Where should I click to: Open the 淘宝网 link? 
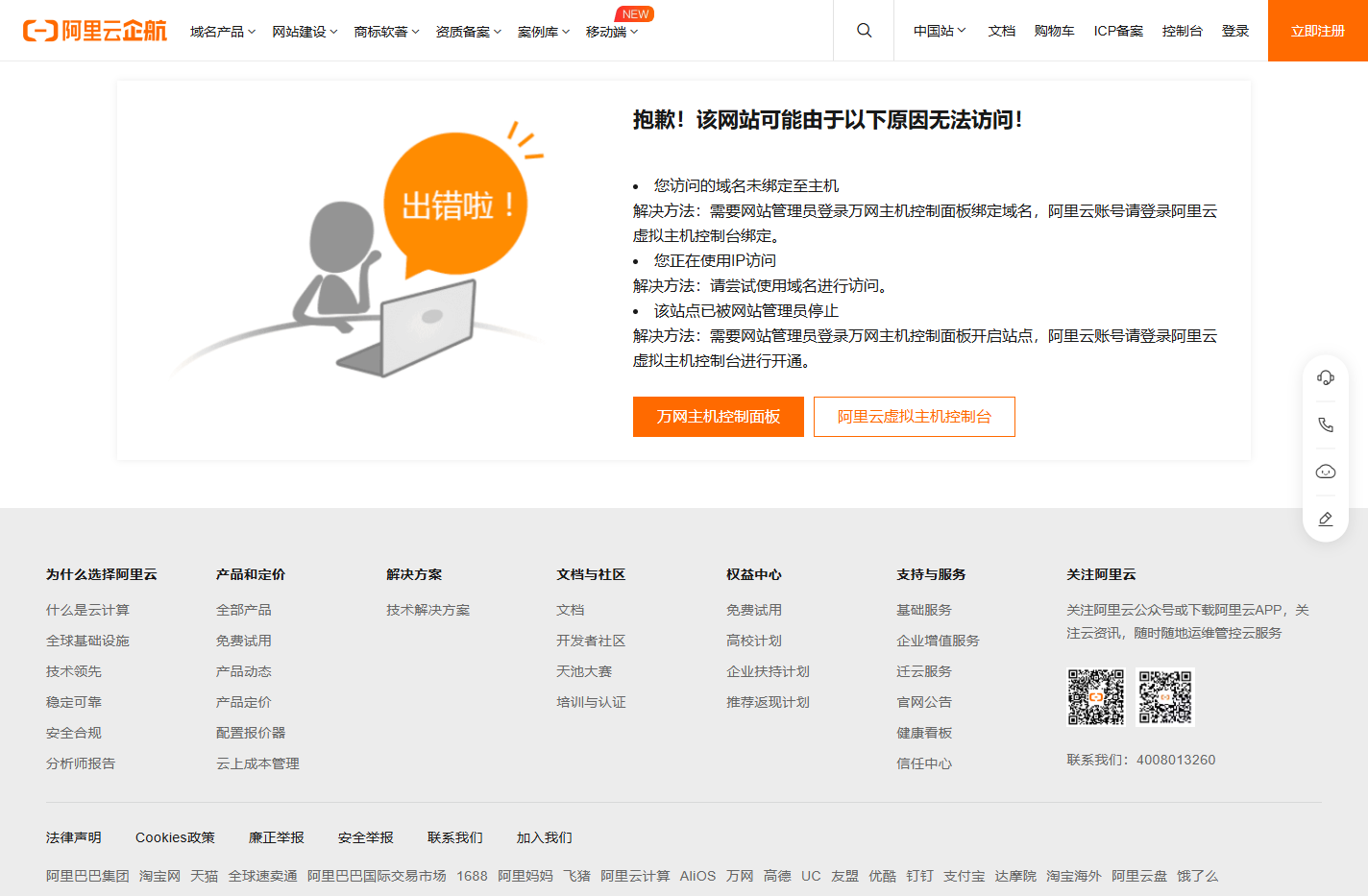point(159,876)
